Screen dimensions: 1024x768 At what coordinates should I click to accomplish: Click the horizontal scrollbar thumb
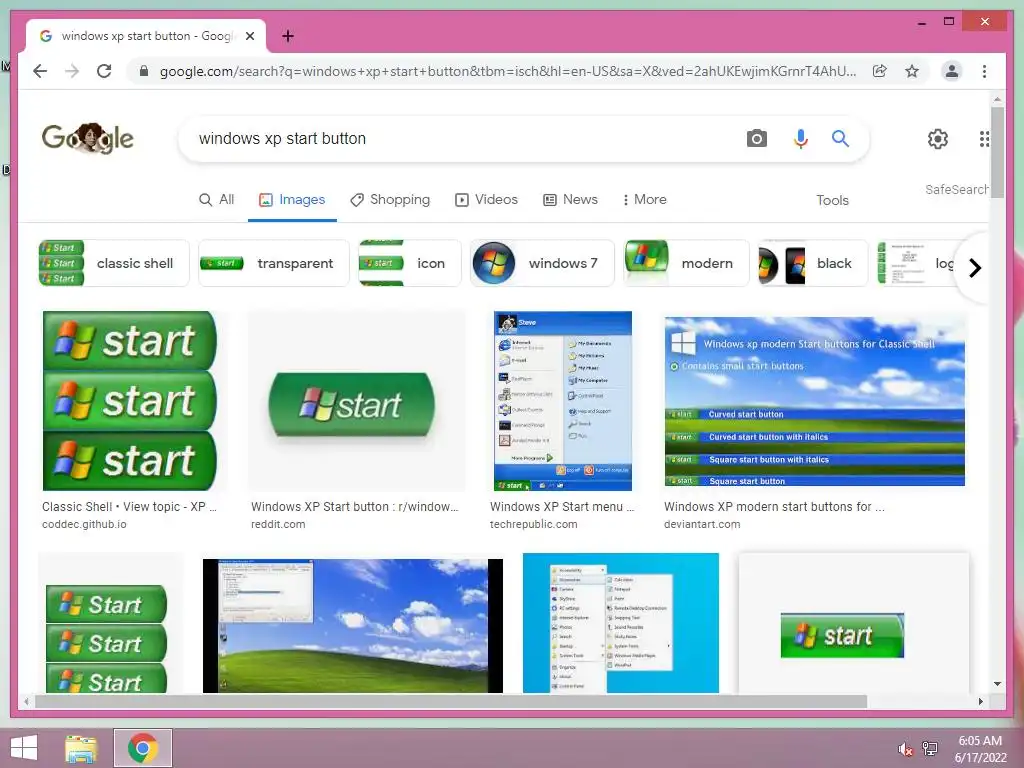click(451, 701)
